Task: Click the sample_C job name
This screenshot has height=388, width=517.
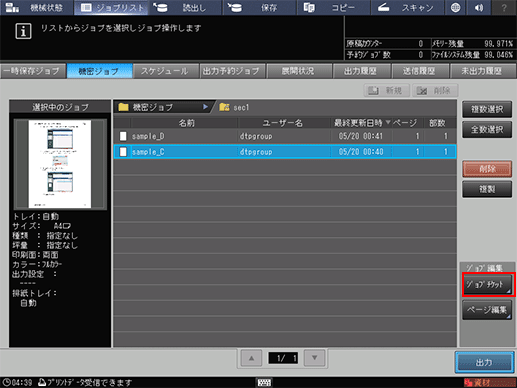Action: 148,152
